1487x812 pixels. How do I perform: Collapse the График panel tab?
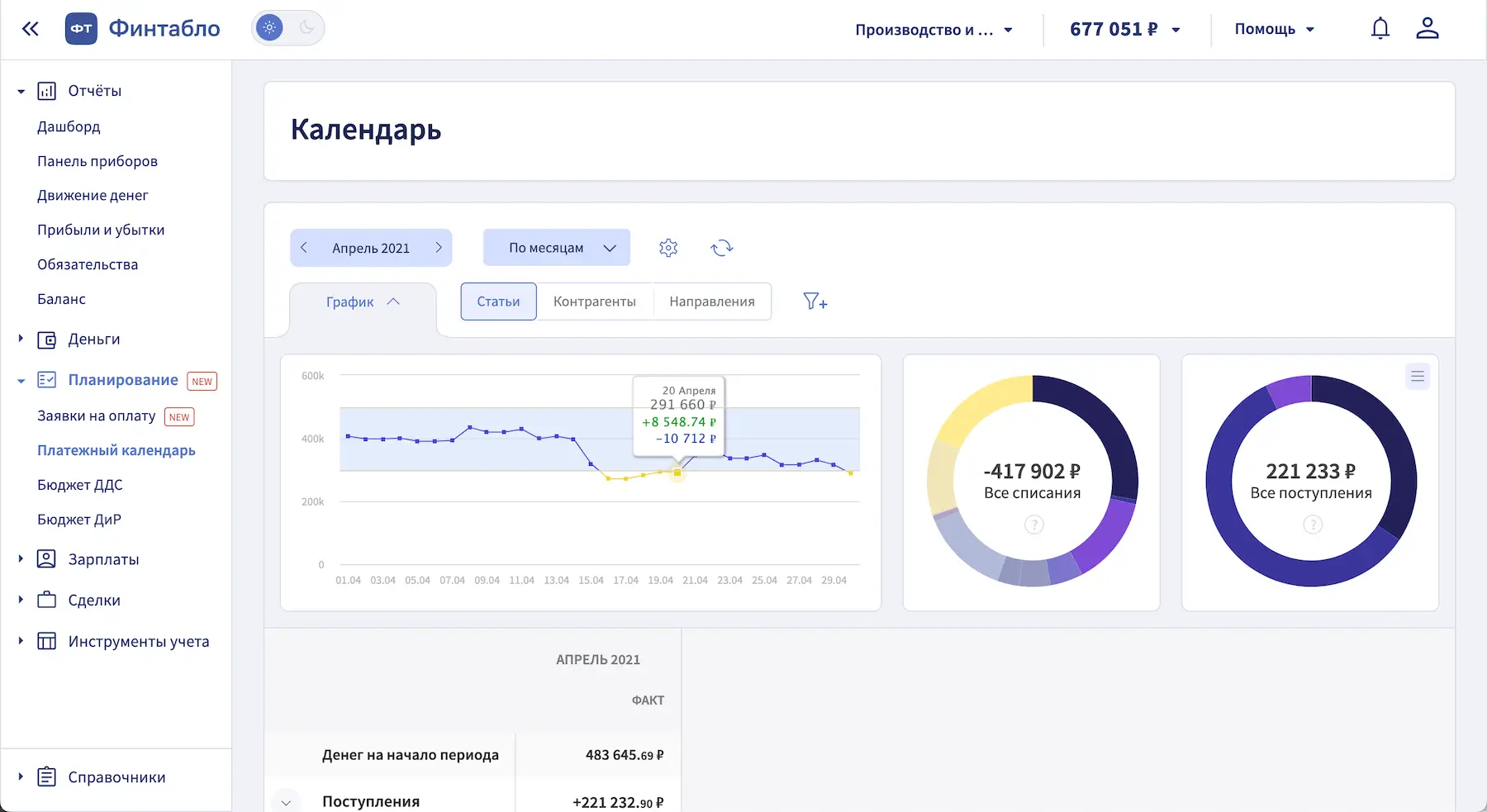pyautogui.click(x=363, y=302)
